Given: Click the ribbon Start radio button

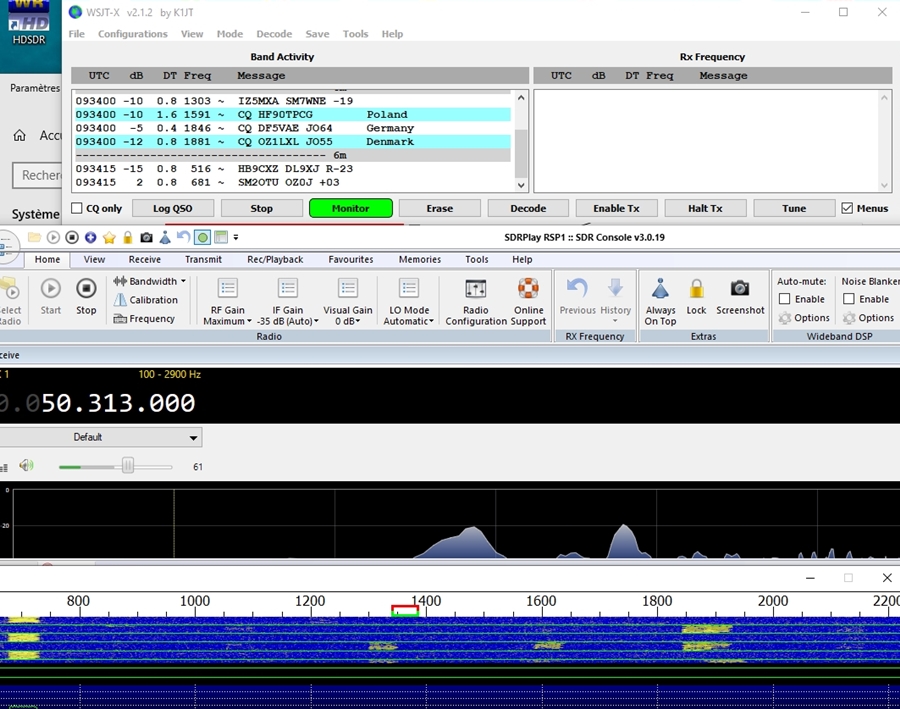Looking at the screenshot, I should point(51,296).
